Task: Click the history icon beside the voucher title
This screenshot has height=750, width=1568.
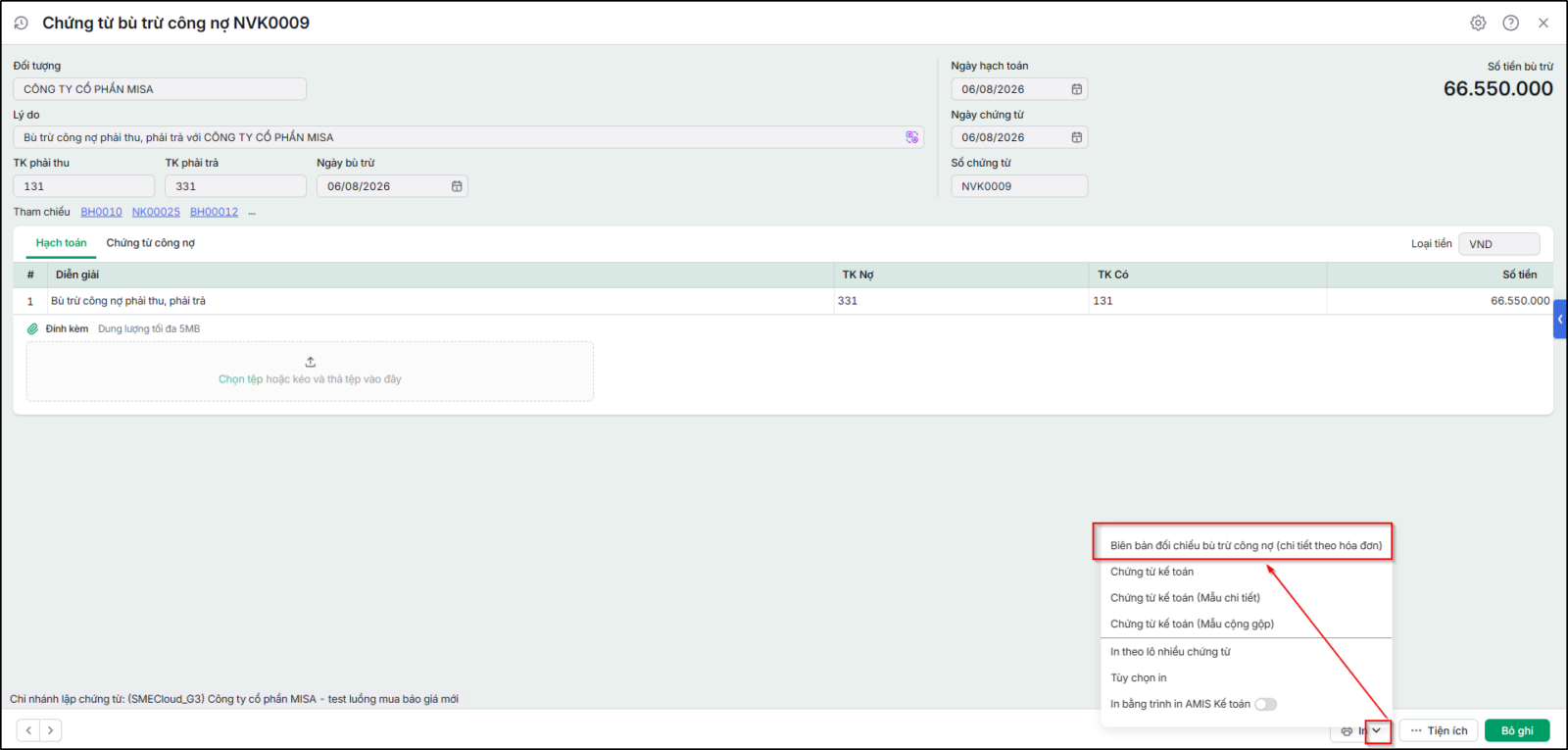Action: 21,23
